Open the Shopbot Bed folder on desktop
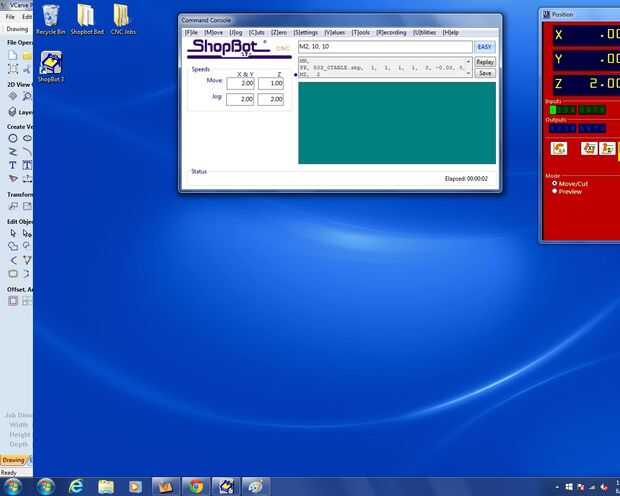This screenshot has width=620, height=496. click(87, 20)
